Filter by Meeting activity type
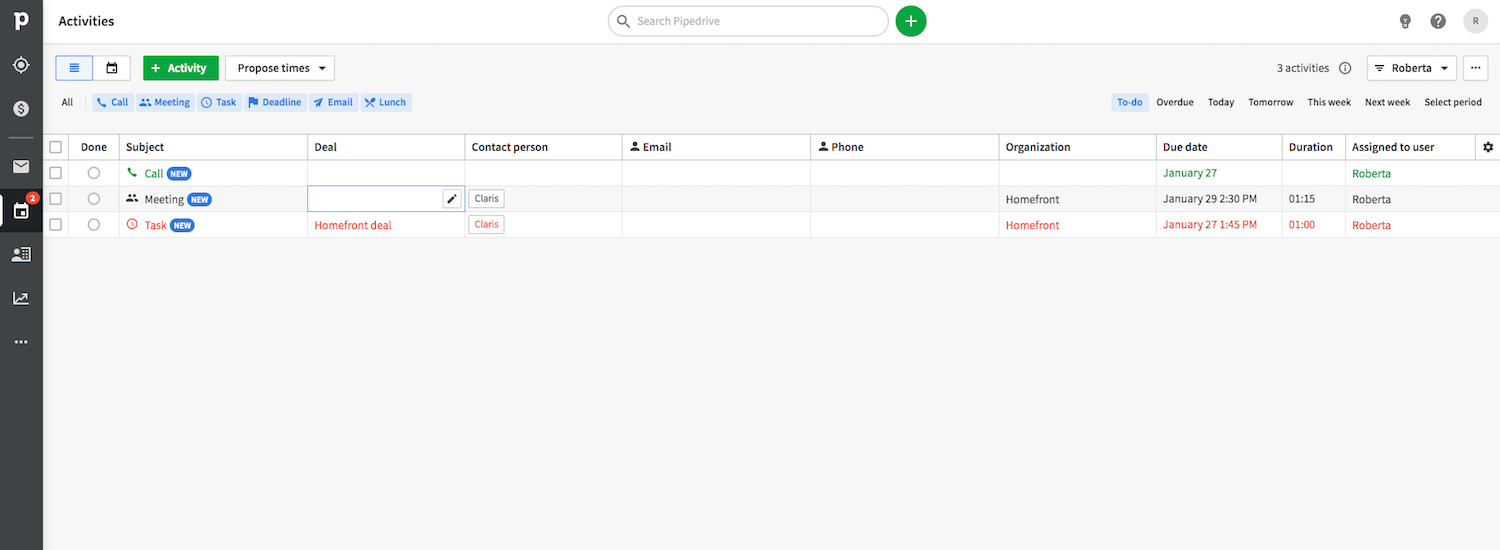 click(x=164, y=102)
